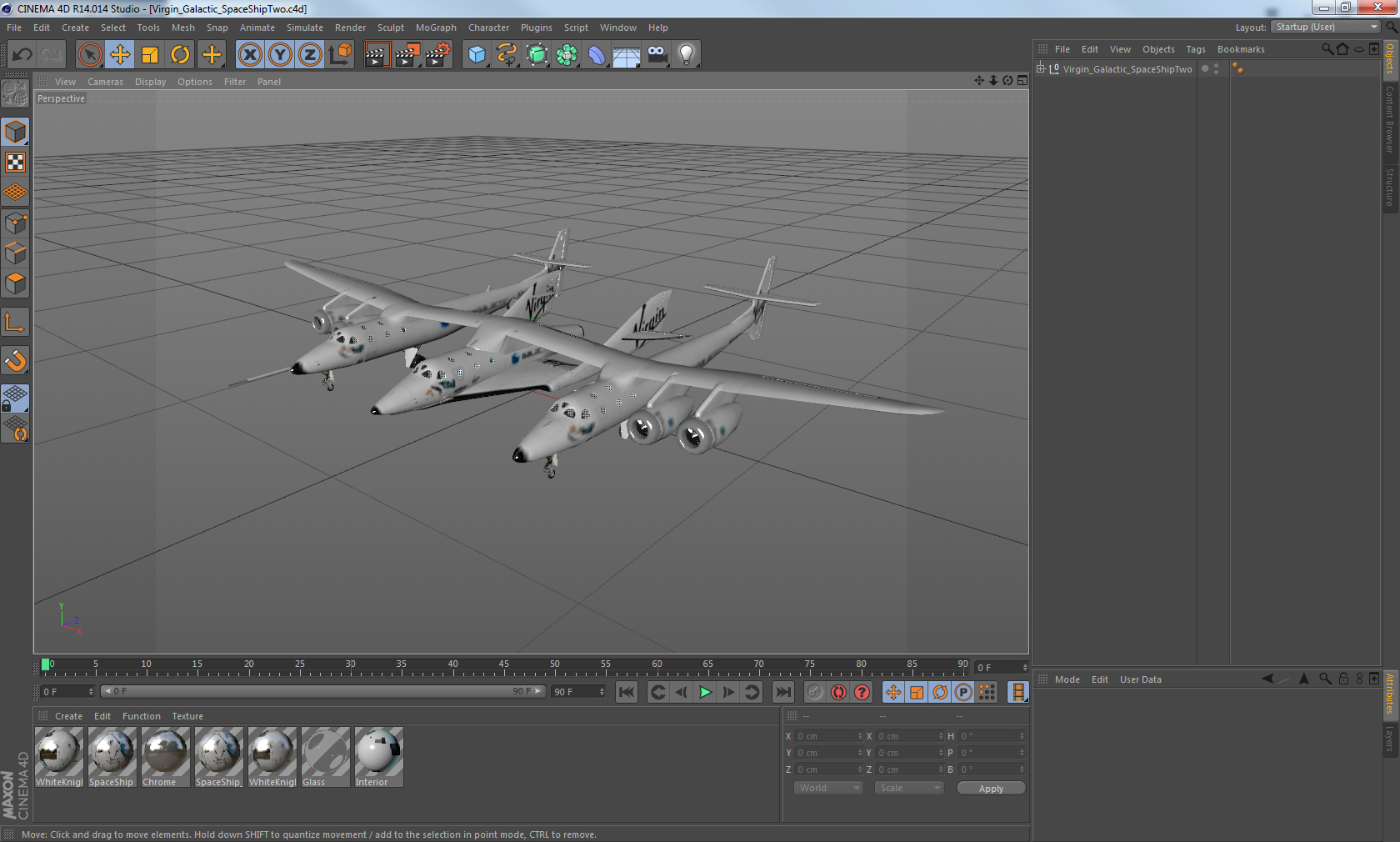Image resolution: width=1400 pixels, height=842 pixels.
Task: Add a camera object
Action: 657,55
